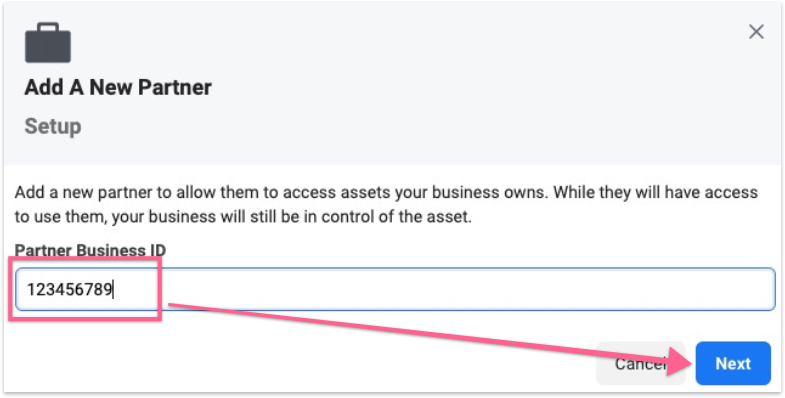
Task: Cancel adding a new partner
Action: pyautogui.click(x=632, y=363)
